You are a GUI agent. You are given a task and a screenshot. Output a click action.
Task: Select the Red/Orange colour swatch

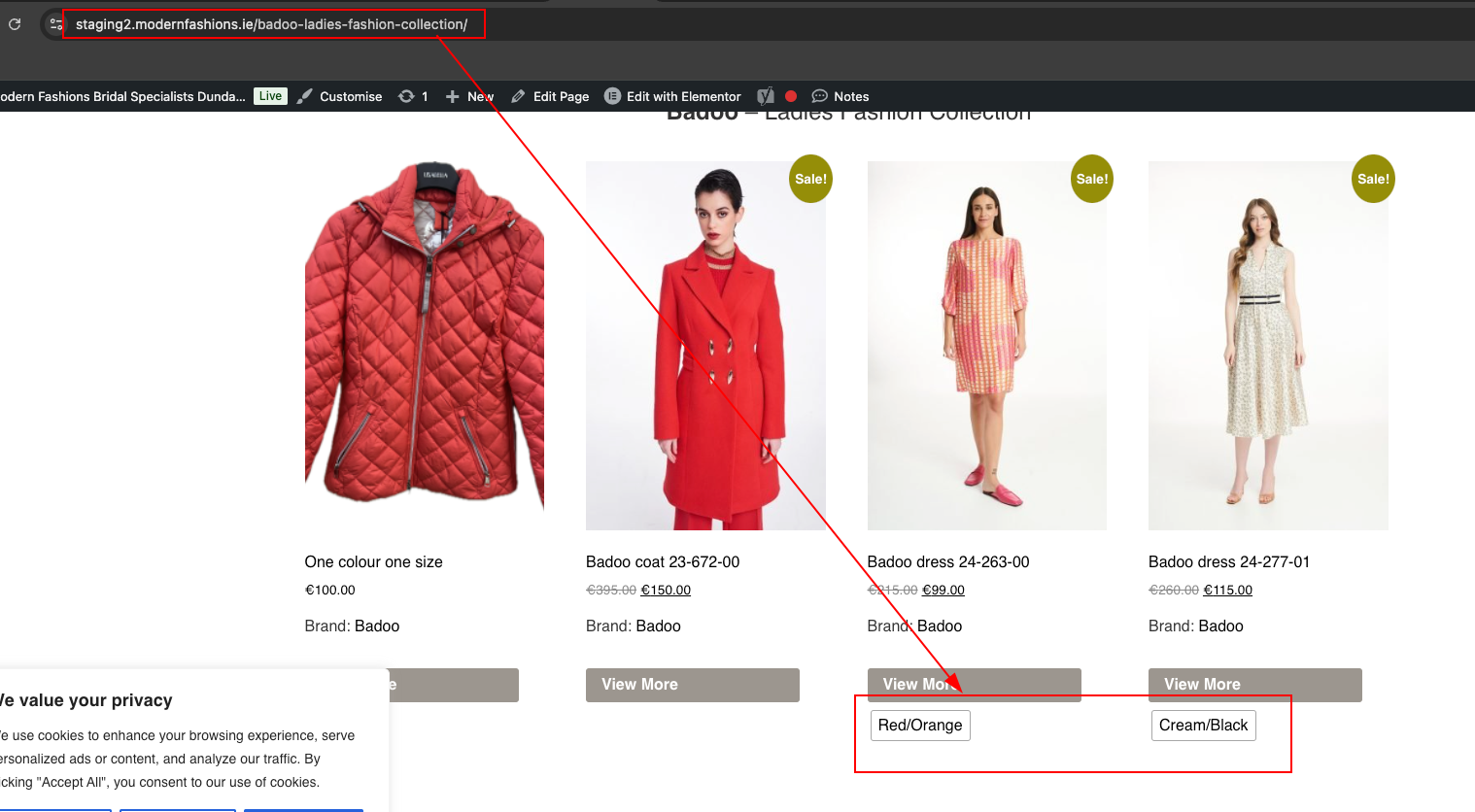tap(920, 726)
